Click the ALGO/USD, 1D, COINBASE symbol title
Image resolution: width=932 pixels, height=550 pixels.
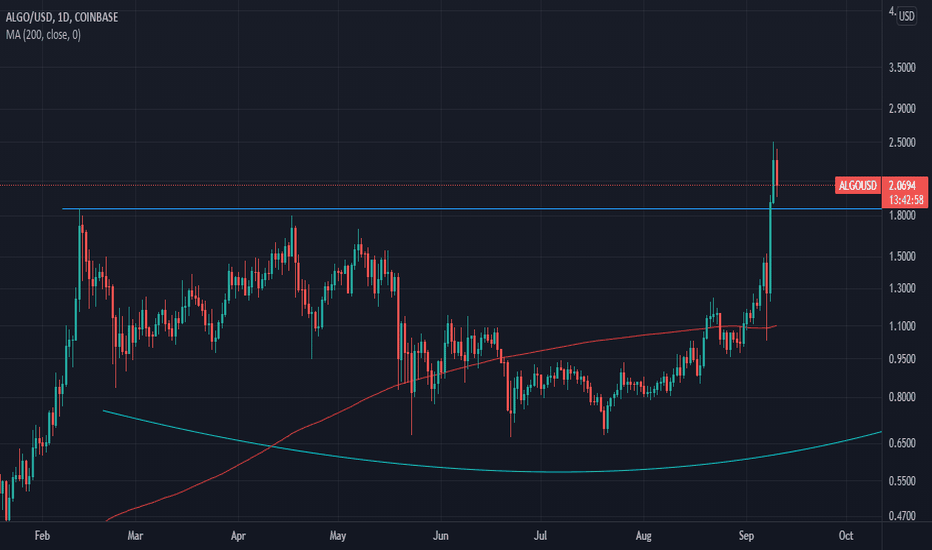pyautogui.click(x=62, y=17)
